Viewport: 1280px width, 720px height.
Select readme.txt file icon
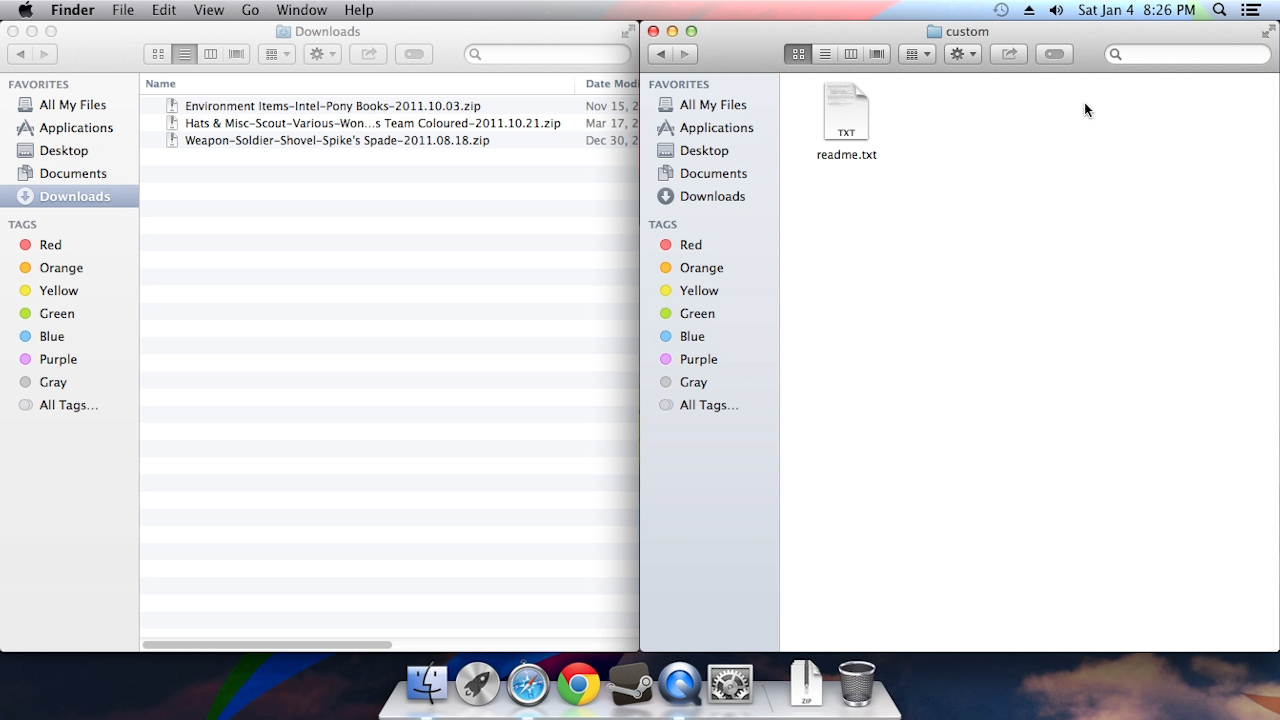pyautogui.click(x=846, y=111)
